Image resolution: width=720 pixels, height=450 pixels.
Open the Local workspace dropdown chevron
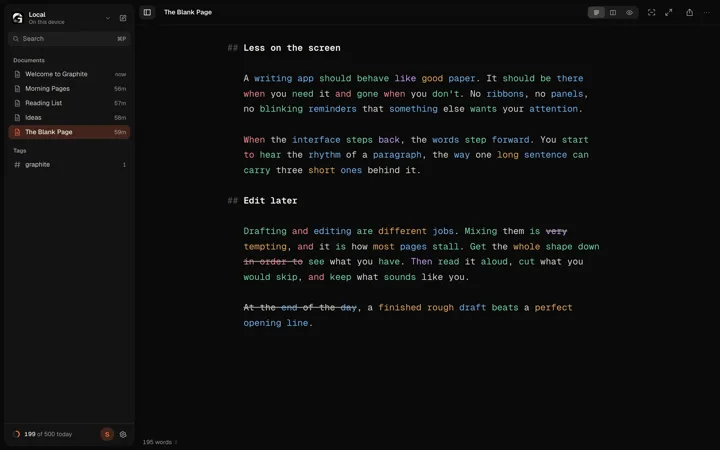point(108,18)
